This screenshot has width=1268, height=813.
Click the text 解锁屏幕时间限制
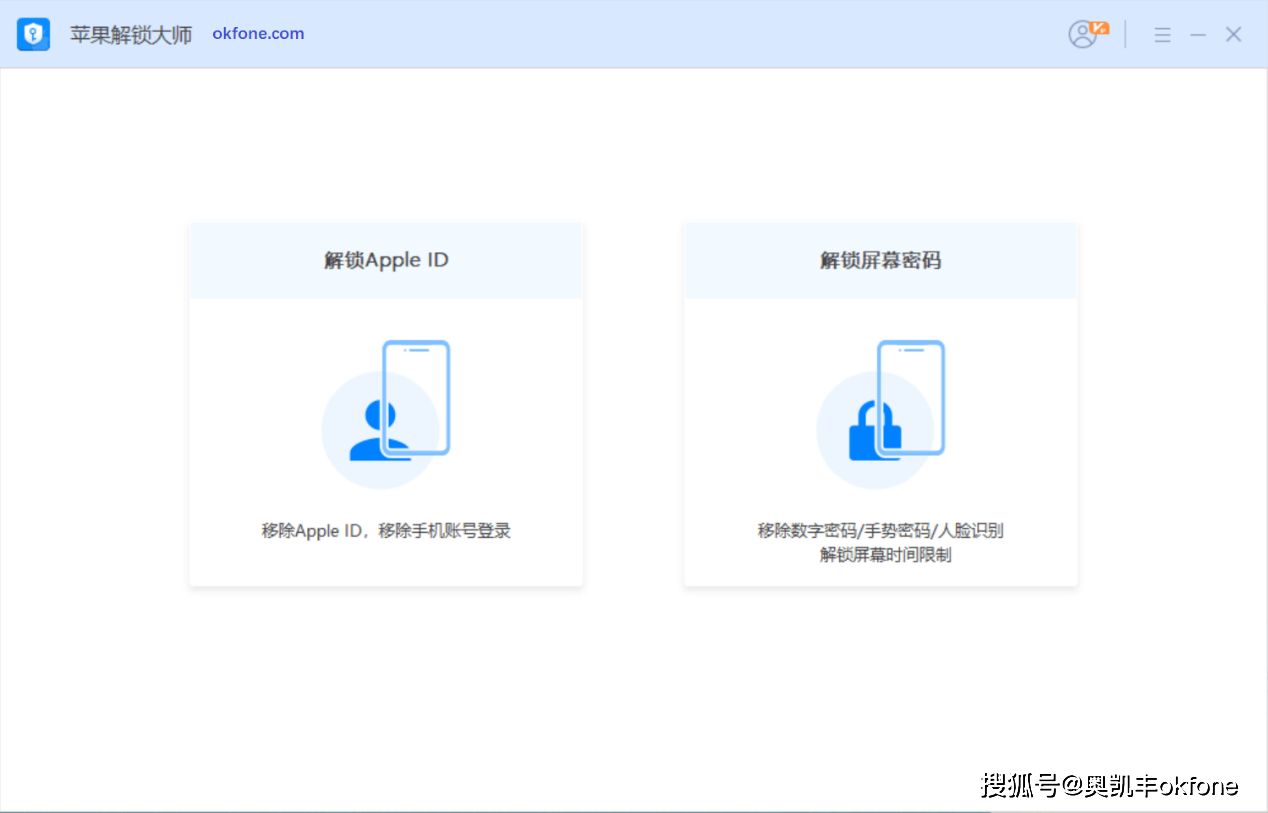tap(885, 555)
